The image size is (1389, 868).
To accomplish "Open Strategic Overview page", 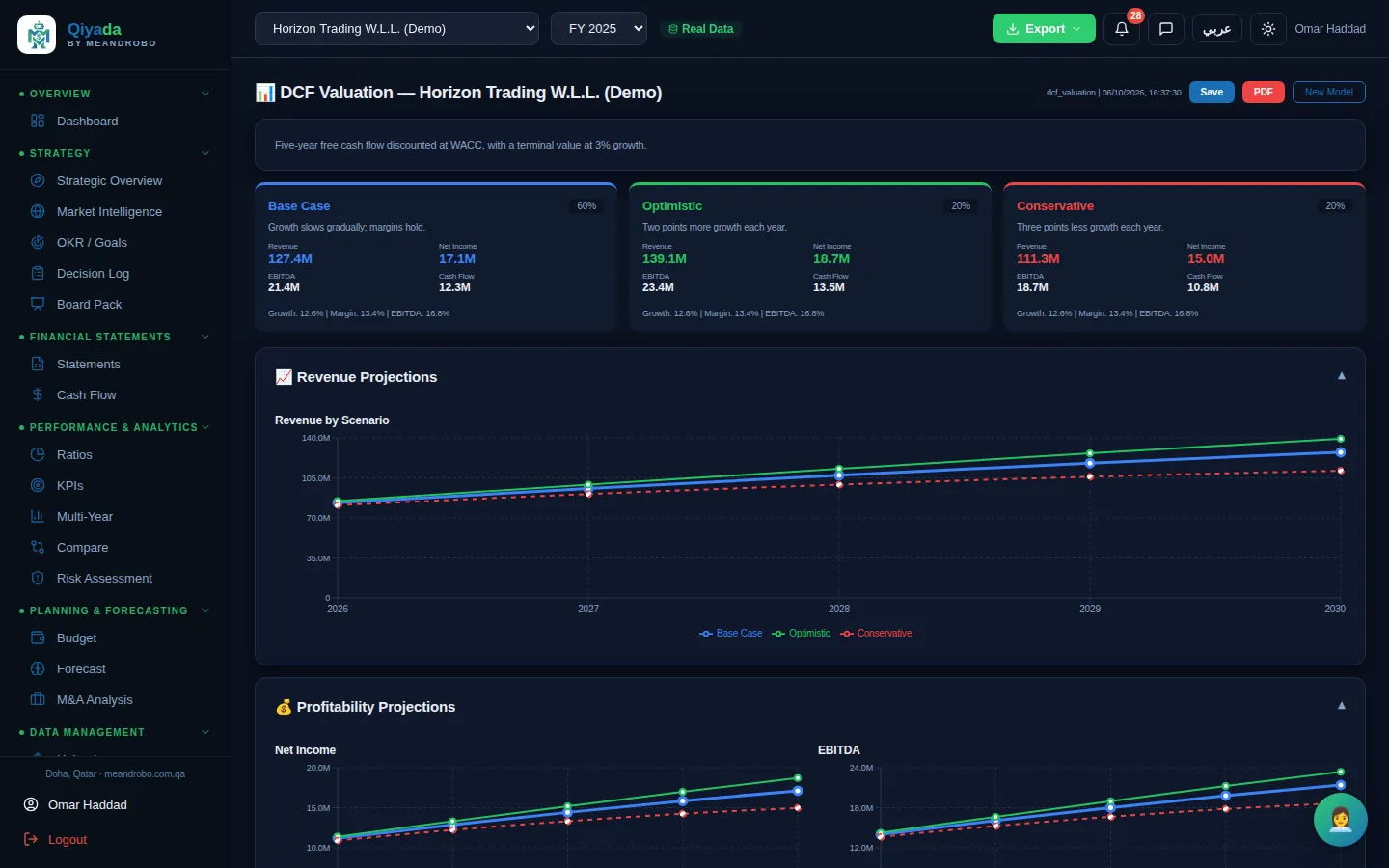I will [109, 180].
